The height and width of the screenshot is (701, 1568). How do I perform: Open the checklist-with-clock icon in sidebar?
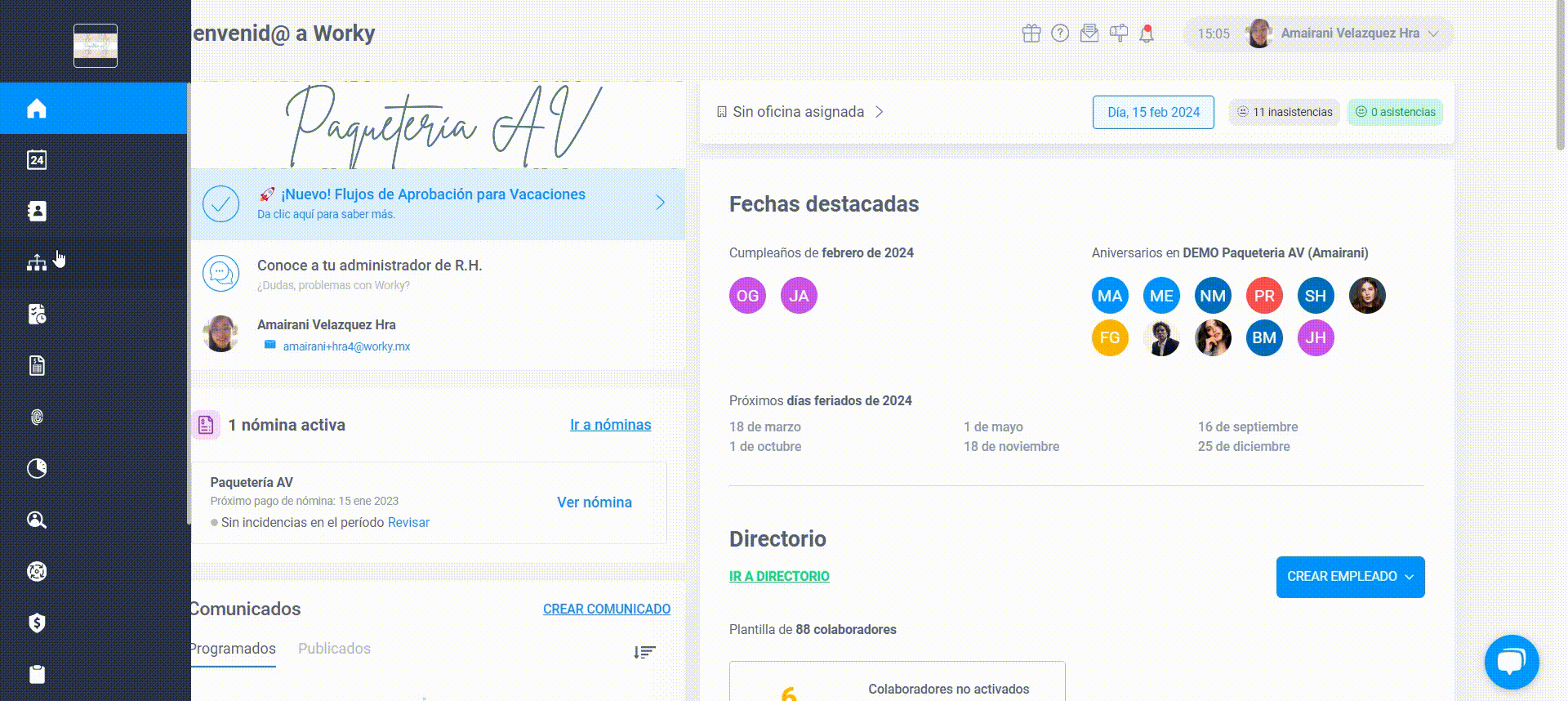[x=37, y=315]
